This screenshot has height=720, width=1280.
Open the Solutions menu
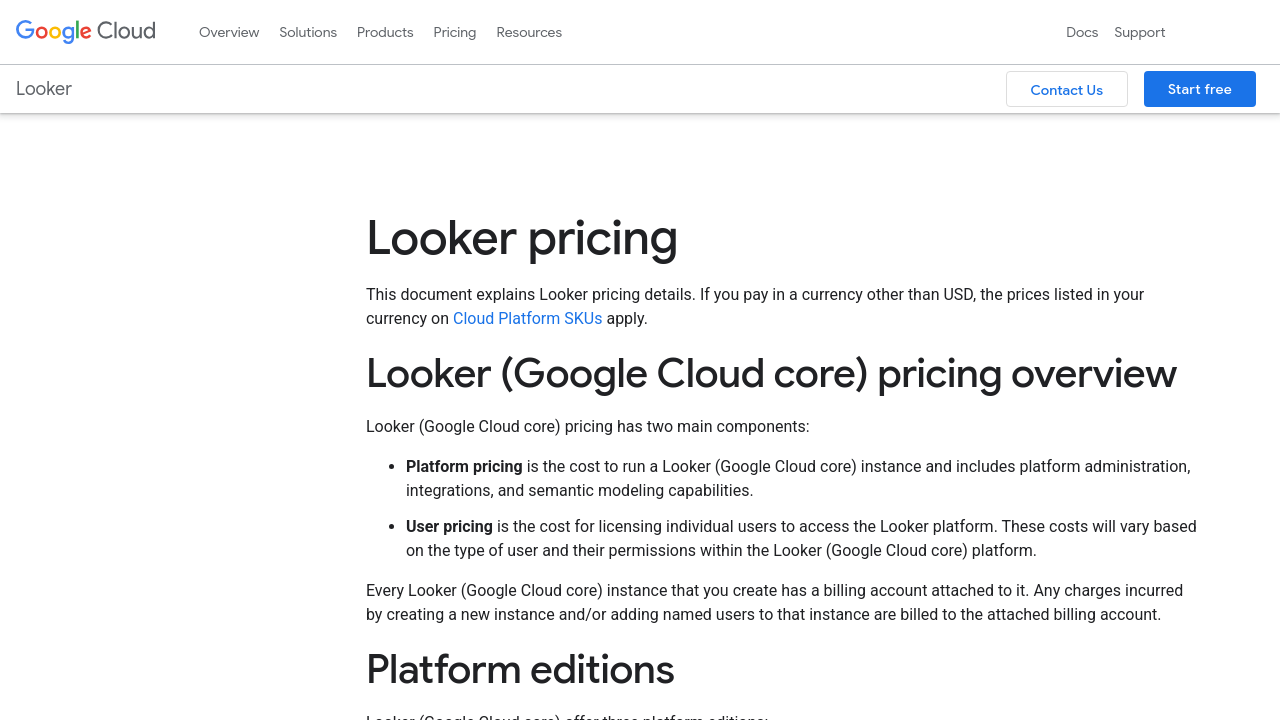(308, 32)
